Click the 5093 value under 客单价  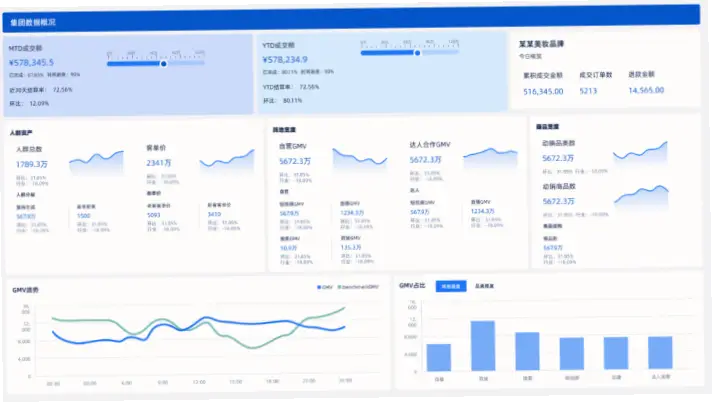click(153, 215)
